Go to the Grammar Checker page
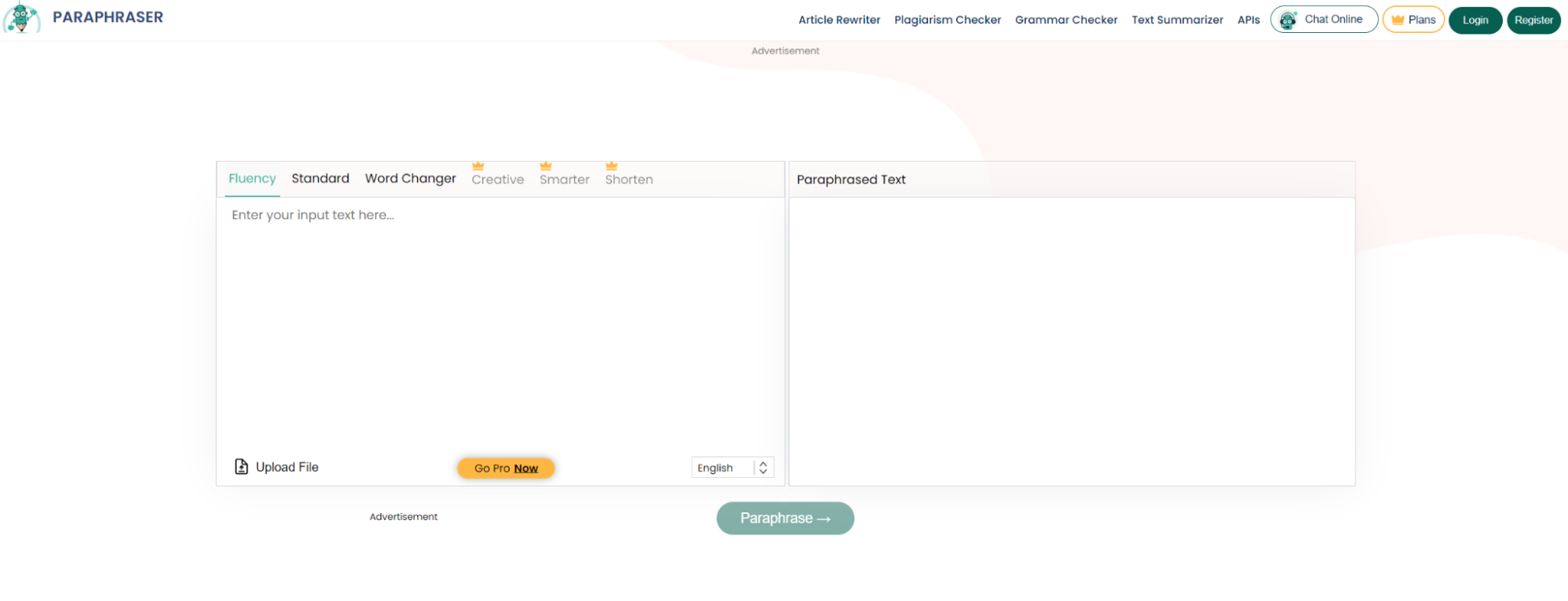Image resolution: width=1568 pixels, height=601 pixels. pos(1066,20)
